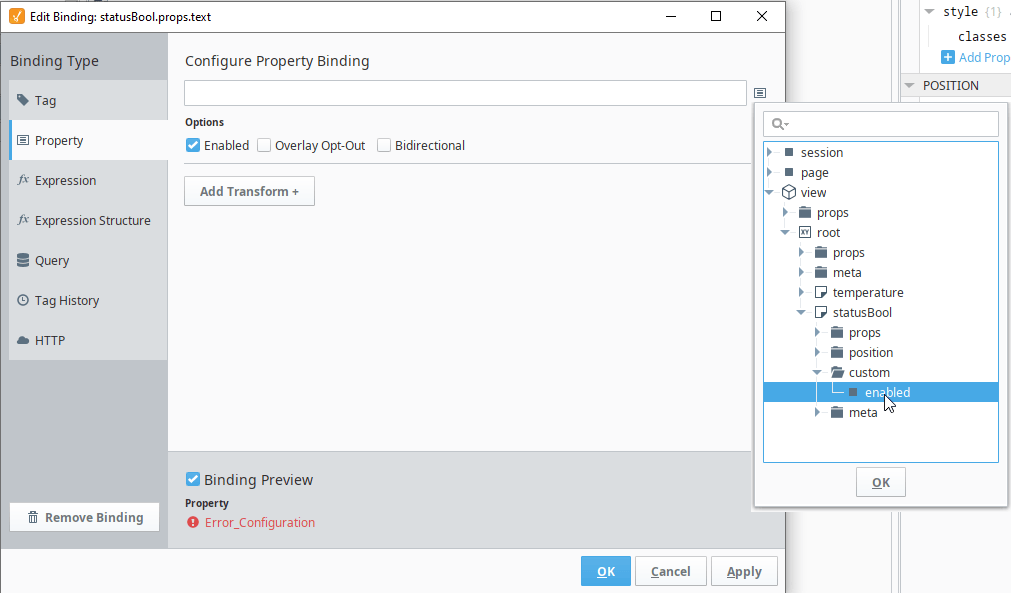Expand props under the view node

785,212
